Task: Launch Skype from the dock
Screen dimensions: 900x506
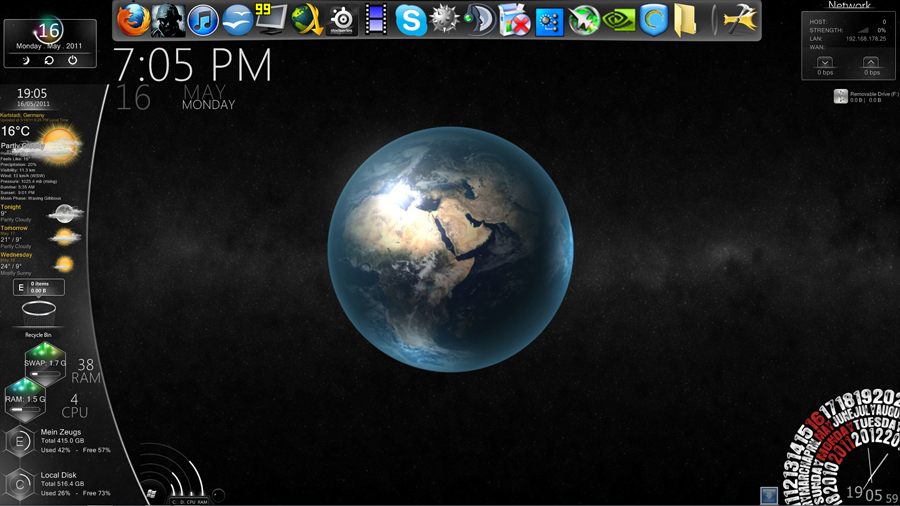Action: 411,20
